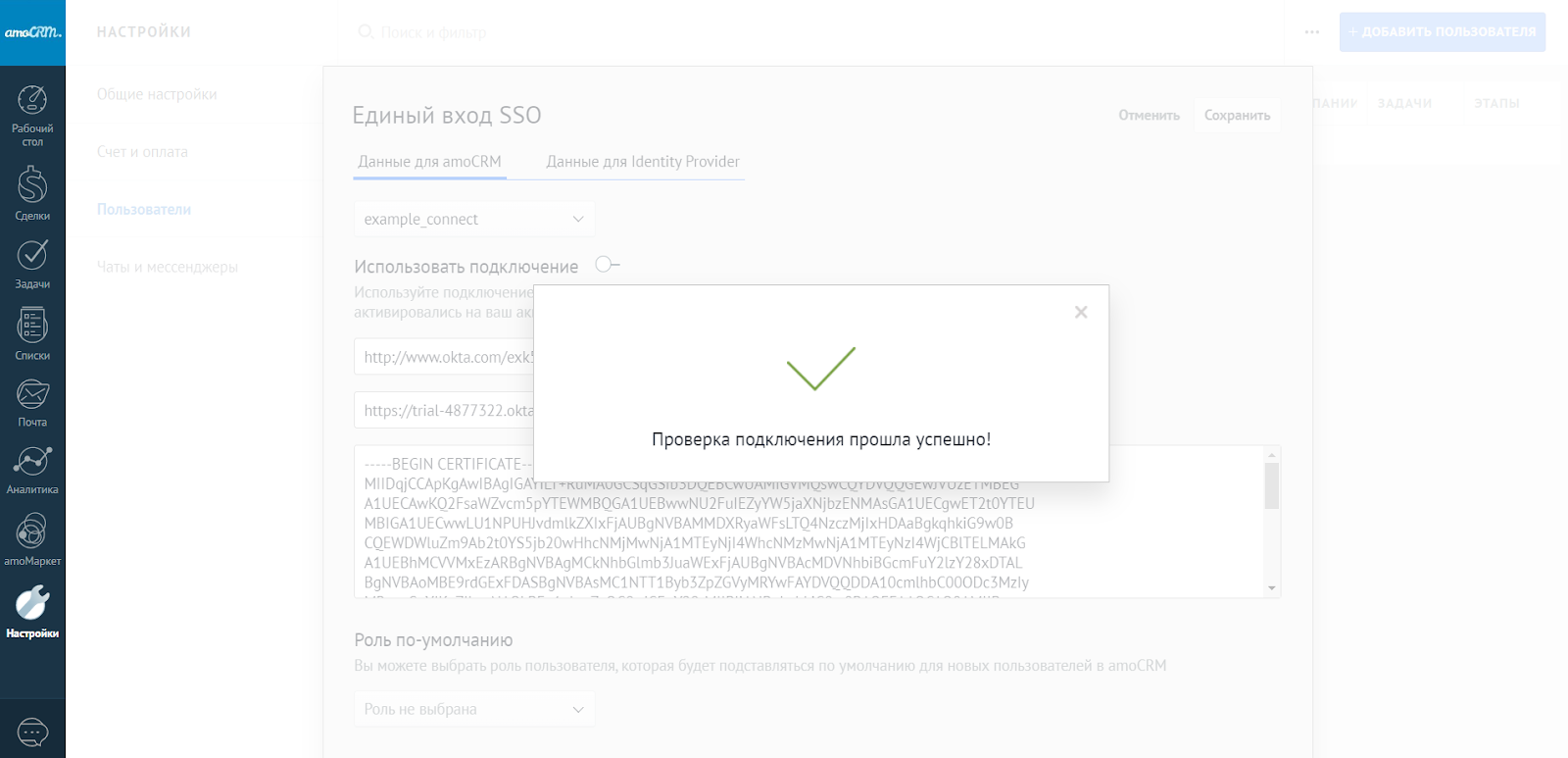The width and height of the screenshot is (1568, 758).
Task: Go to Задачи tasks icon
Action: point(32,255)
